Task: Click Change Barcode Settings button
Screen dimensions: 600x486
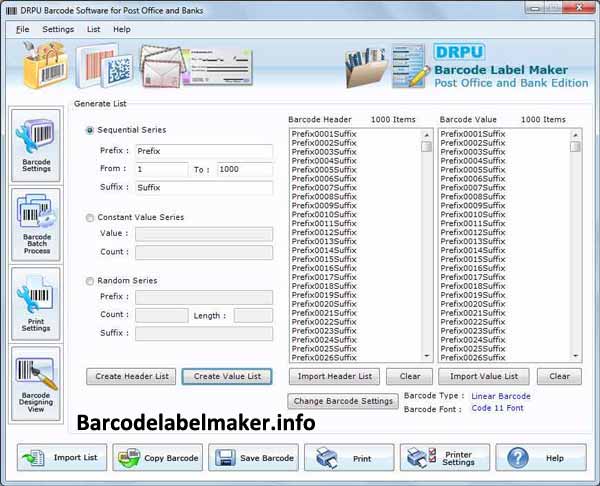Action: 343,401
